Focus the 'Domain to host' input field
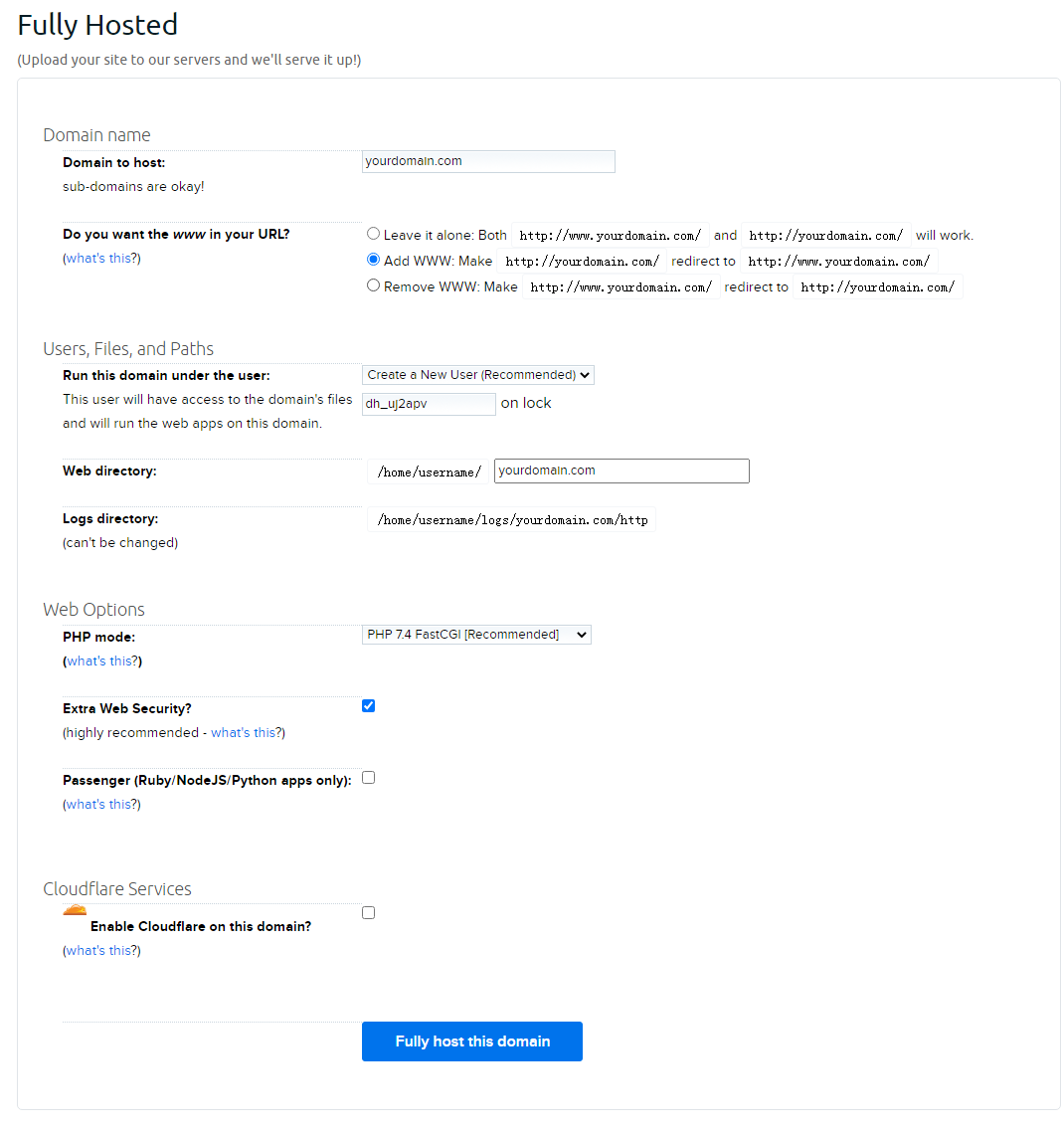Screen dimensions: 1064x1133 click(x=488, y=161)
